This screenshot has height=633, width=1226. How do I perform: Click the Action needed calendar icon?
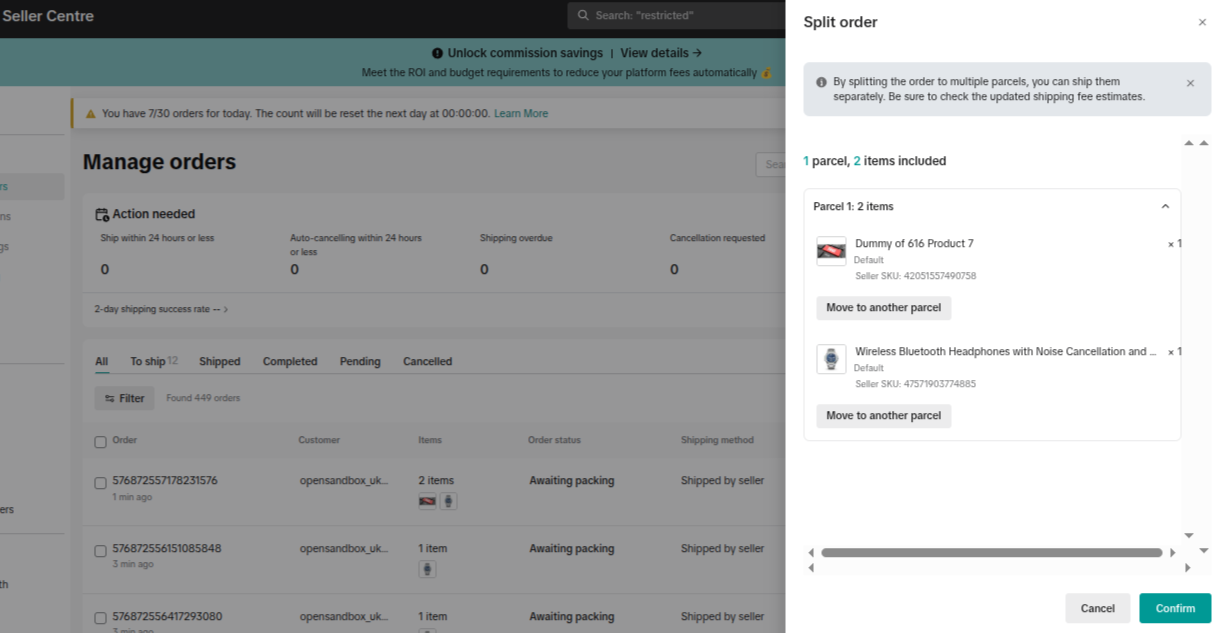(x=101, y=214)
